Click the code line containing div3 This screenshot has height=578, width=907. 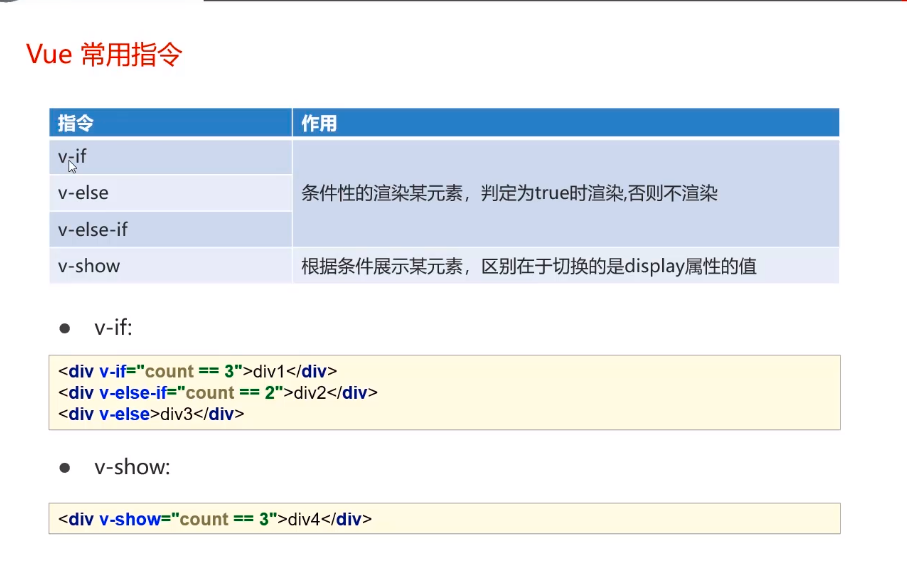coord(151,414)
